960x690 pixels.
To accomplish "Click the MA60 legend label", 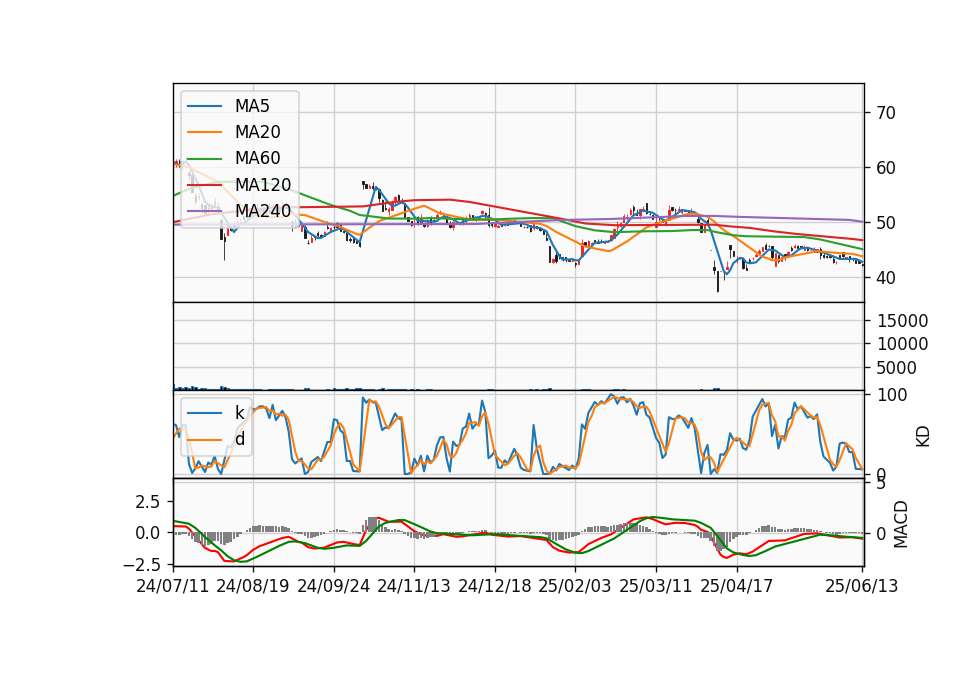I will [x=258, y=159].
